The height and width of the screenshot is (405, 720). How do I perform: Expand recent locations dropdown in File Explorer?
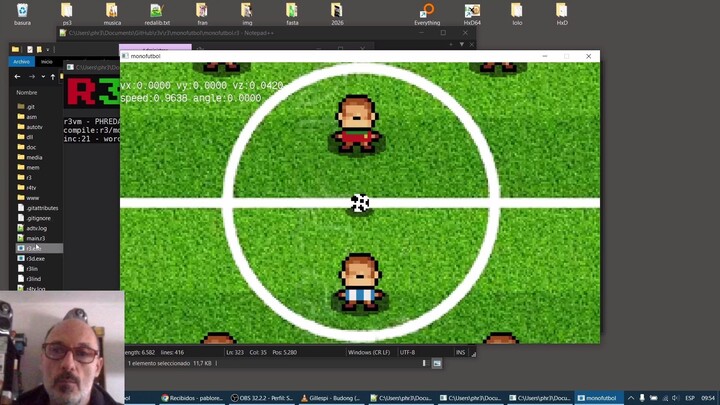(43, 77)
